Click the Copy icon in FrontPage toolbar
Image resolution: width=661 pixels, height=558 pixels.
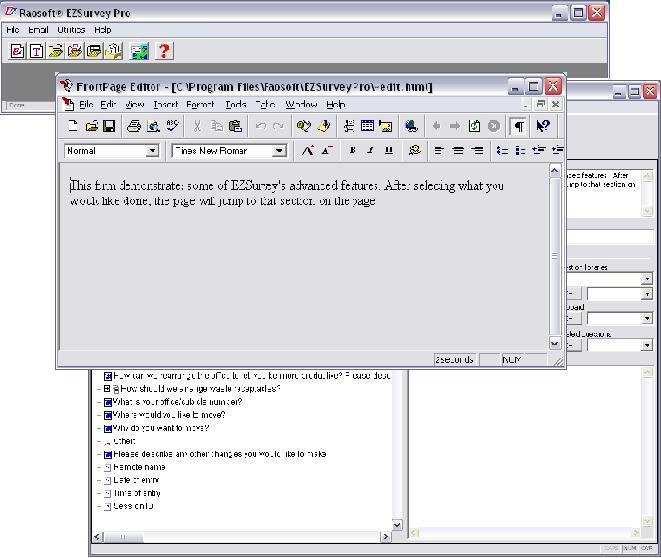(217, 126)
